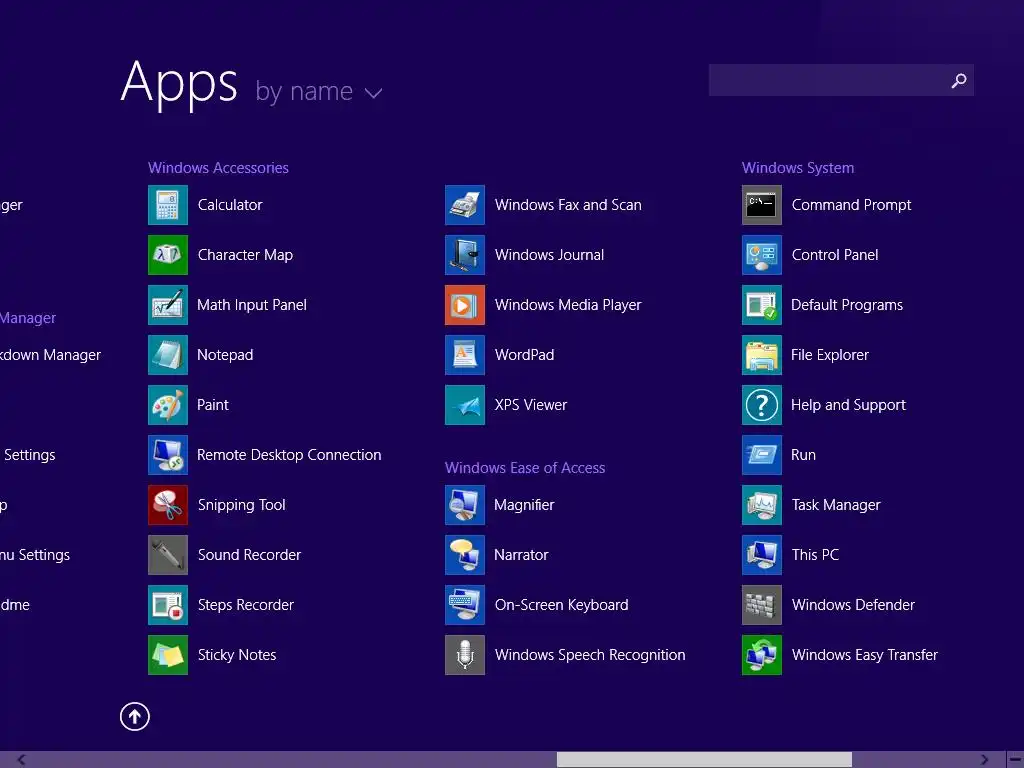Image resolution: width=1024 pixels, height=768 pixels.
Task: Open the WordPad icon
Action: 465,355
